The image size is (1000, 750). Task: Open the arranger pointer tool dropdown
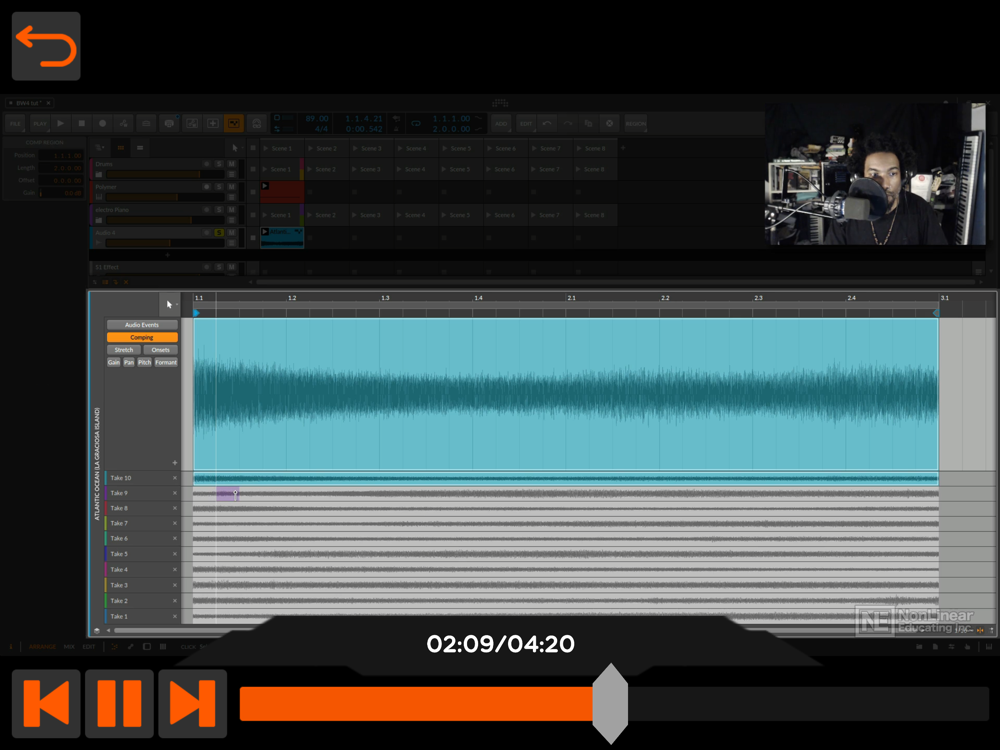(x=235, y=148)
